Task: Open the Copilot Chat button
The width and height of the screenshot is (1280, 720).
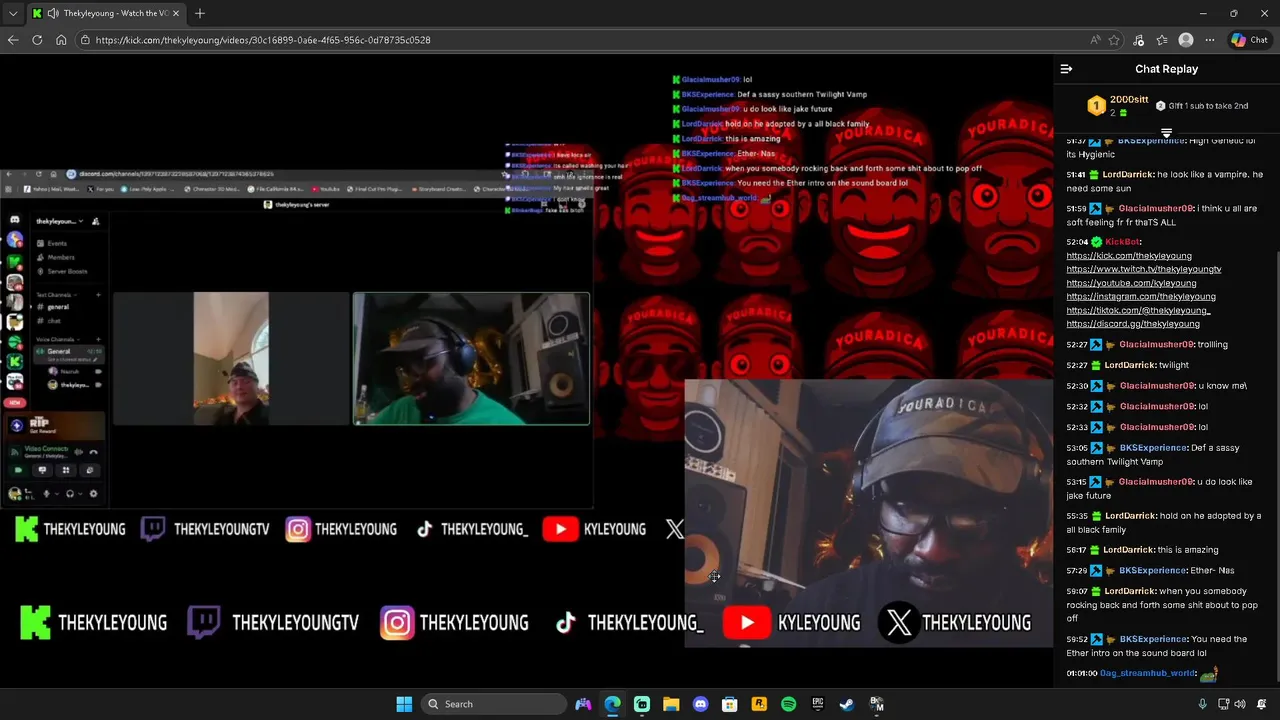Action: pyautogui.click(x=1249, y=40)
